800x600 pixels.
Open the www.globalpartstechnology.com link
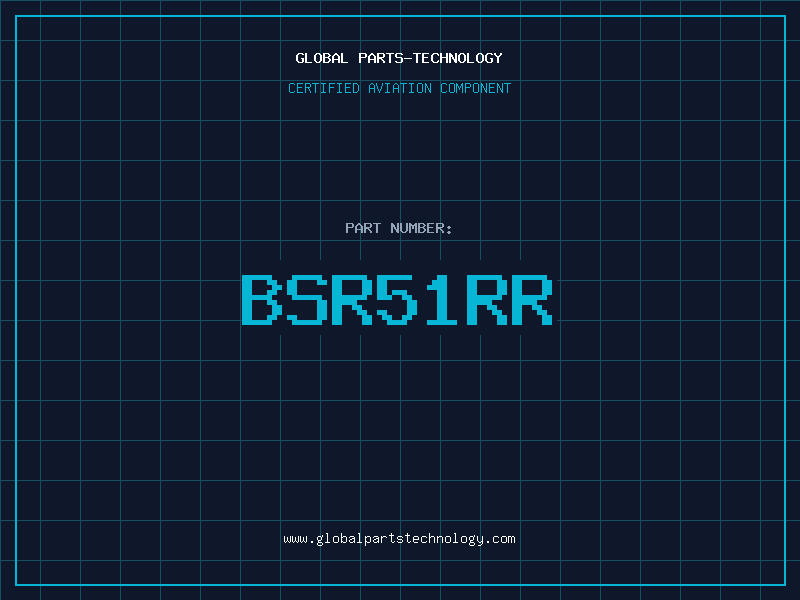[x=399, y=539]
